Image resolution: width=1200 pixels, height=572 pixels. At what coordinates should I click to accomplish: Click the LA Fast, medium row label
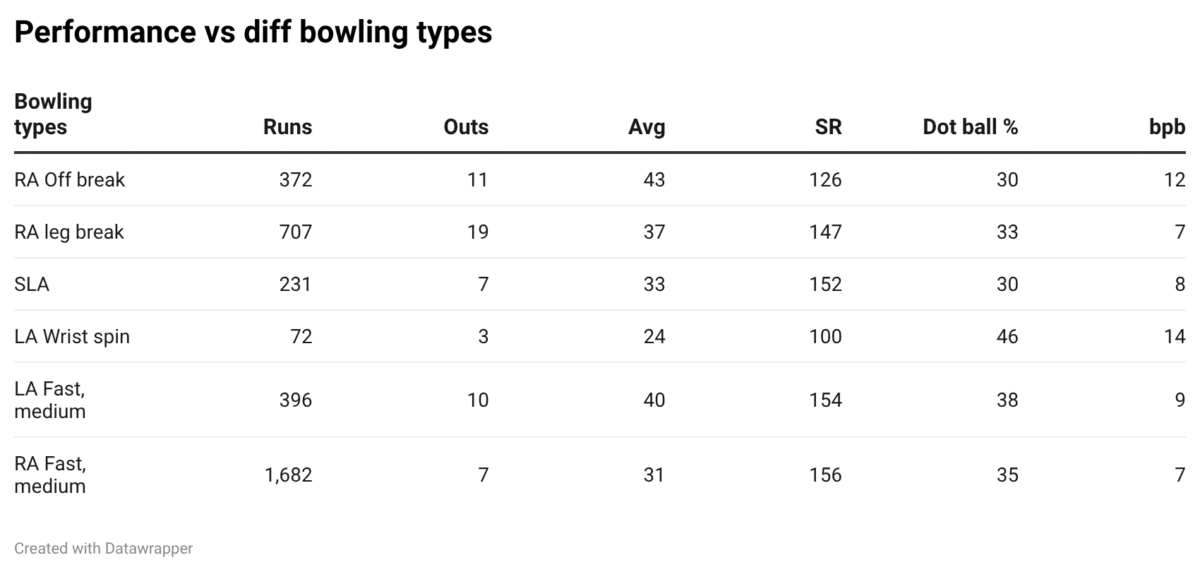pyautogui.click(x=50, y=400)
